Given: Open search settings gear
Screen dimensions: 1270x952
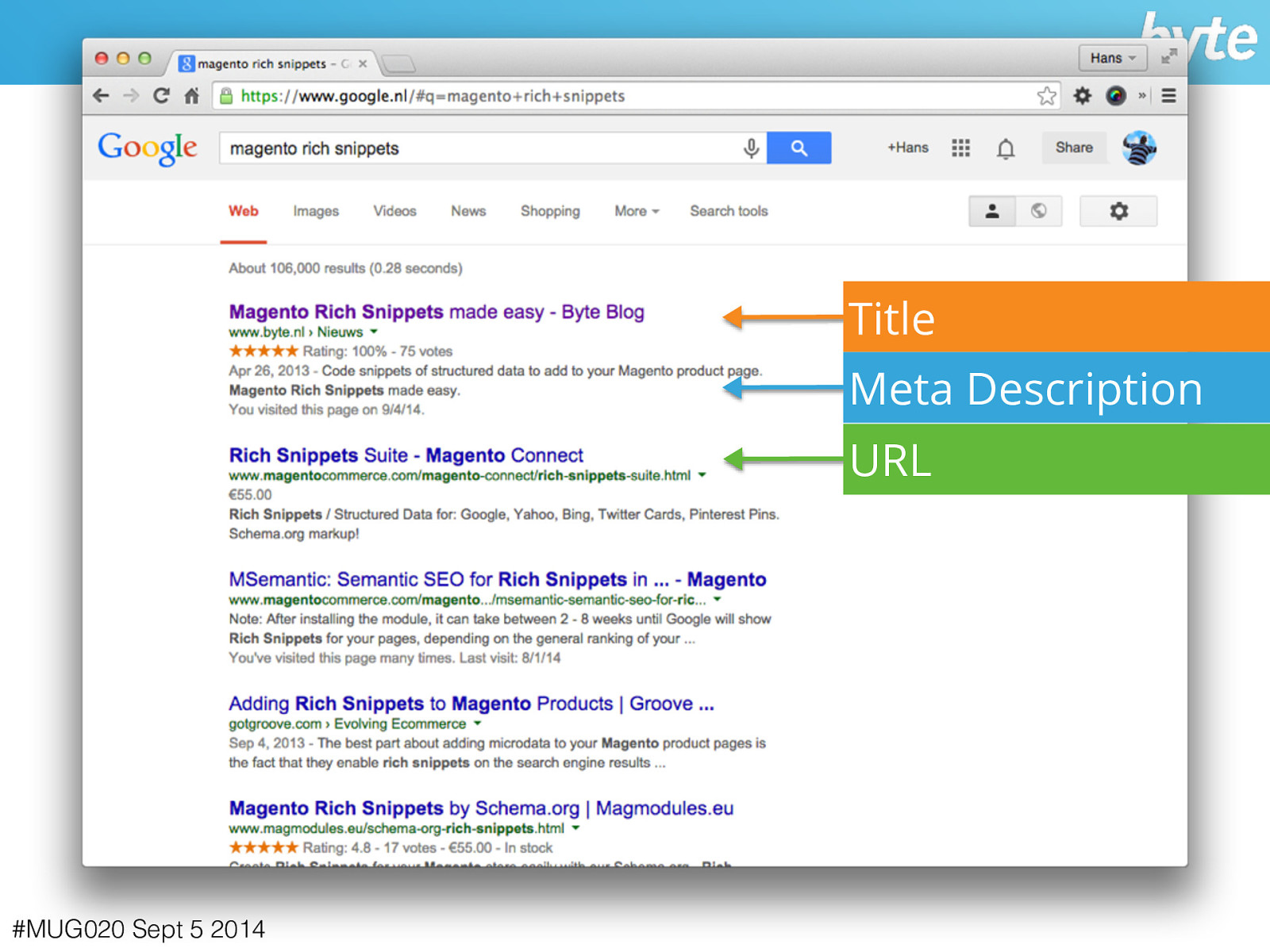Looking at the screenshot, I should point(1118,211).
